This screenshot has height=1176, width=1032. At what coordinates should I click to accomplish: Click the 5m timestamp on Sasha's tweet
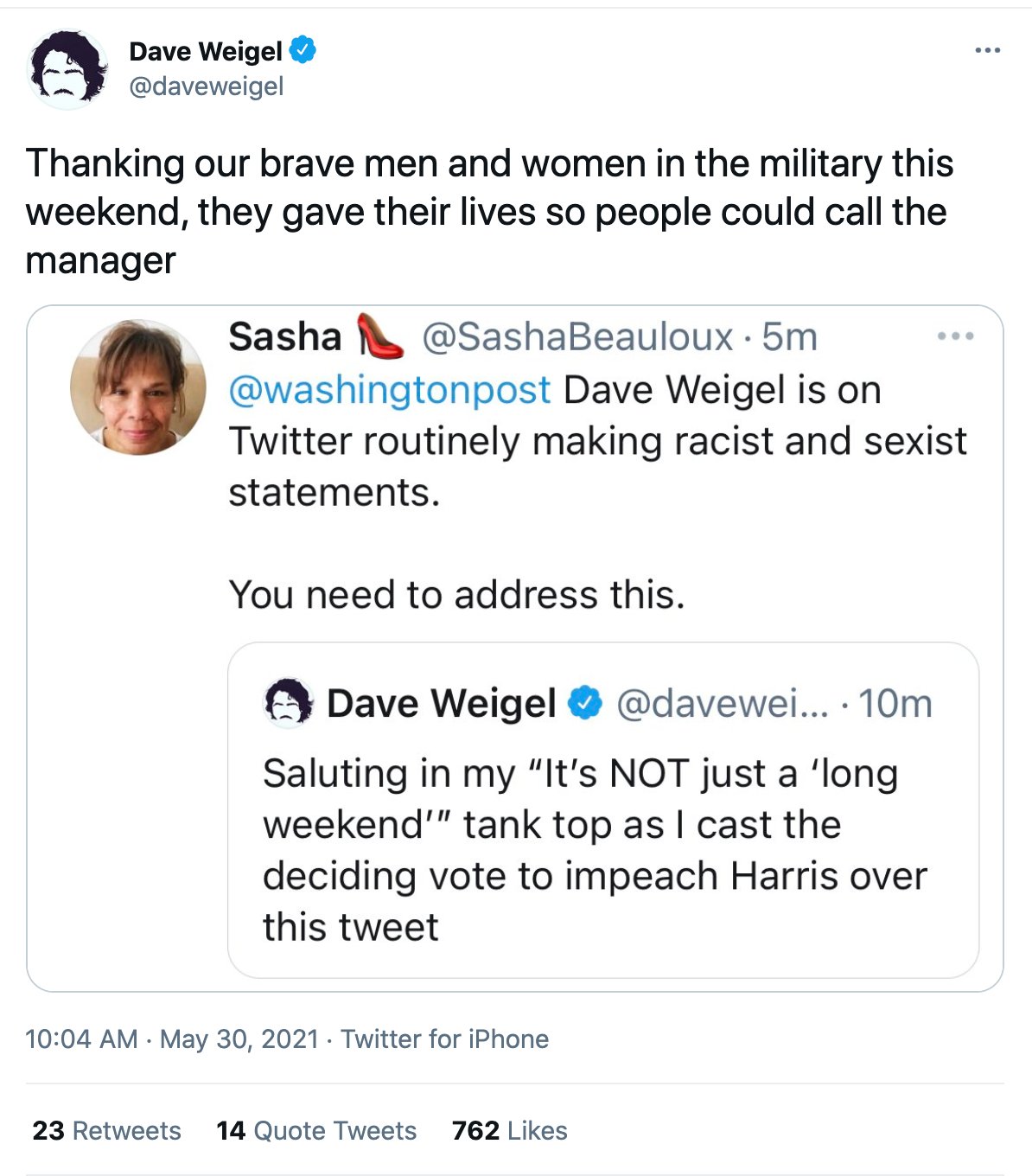click(x=789, y=337)
